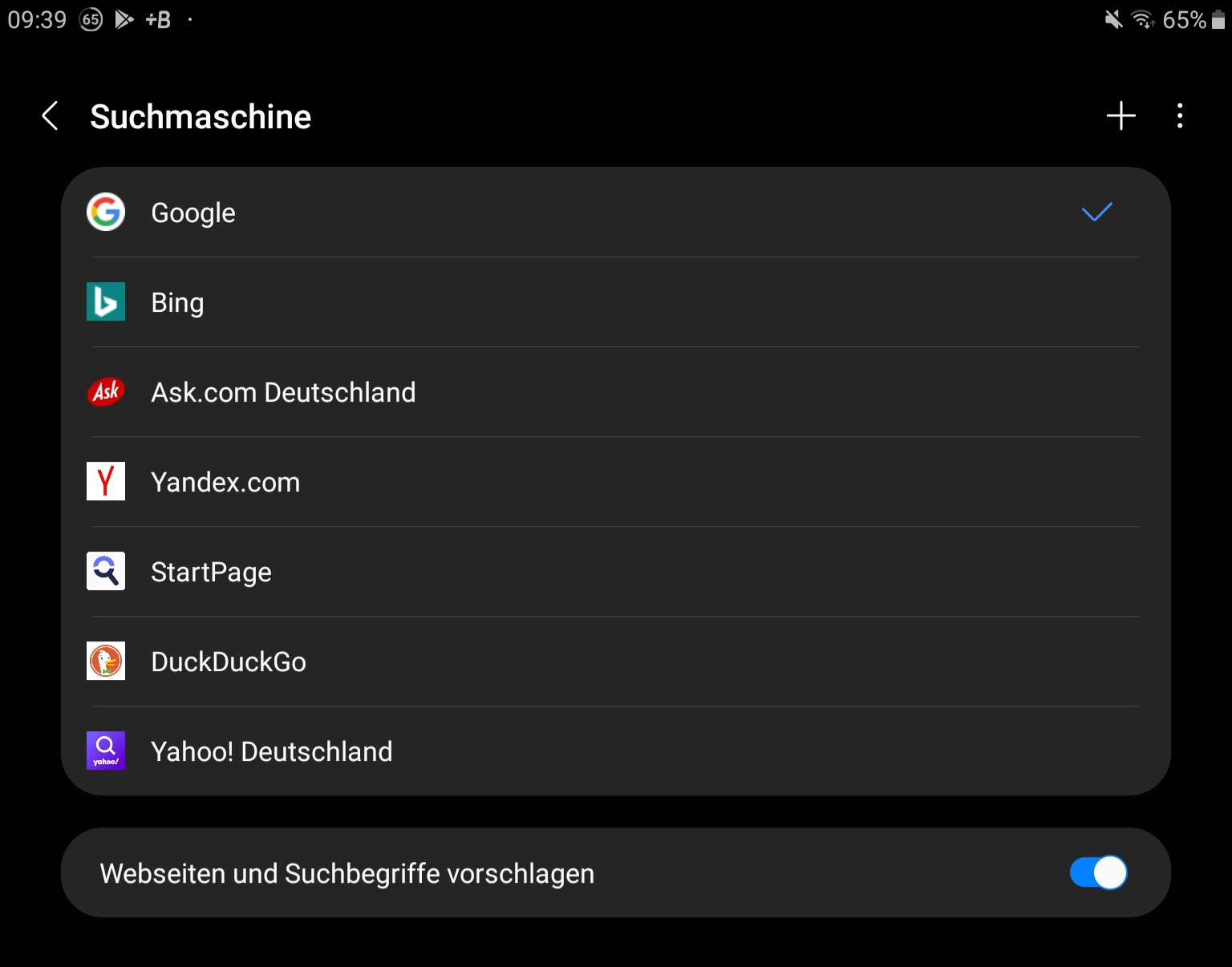The image size is (1232, 967).
Task: Click the Yandex Y logo icon
Action: (106, 482)
